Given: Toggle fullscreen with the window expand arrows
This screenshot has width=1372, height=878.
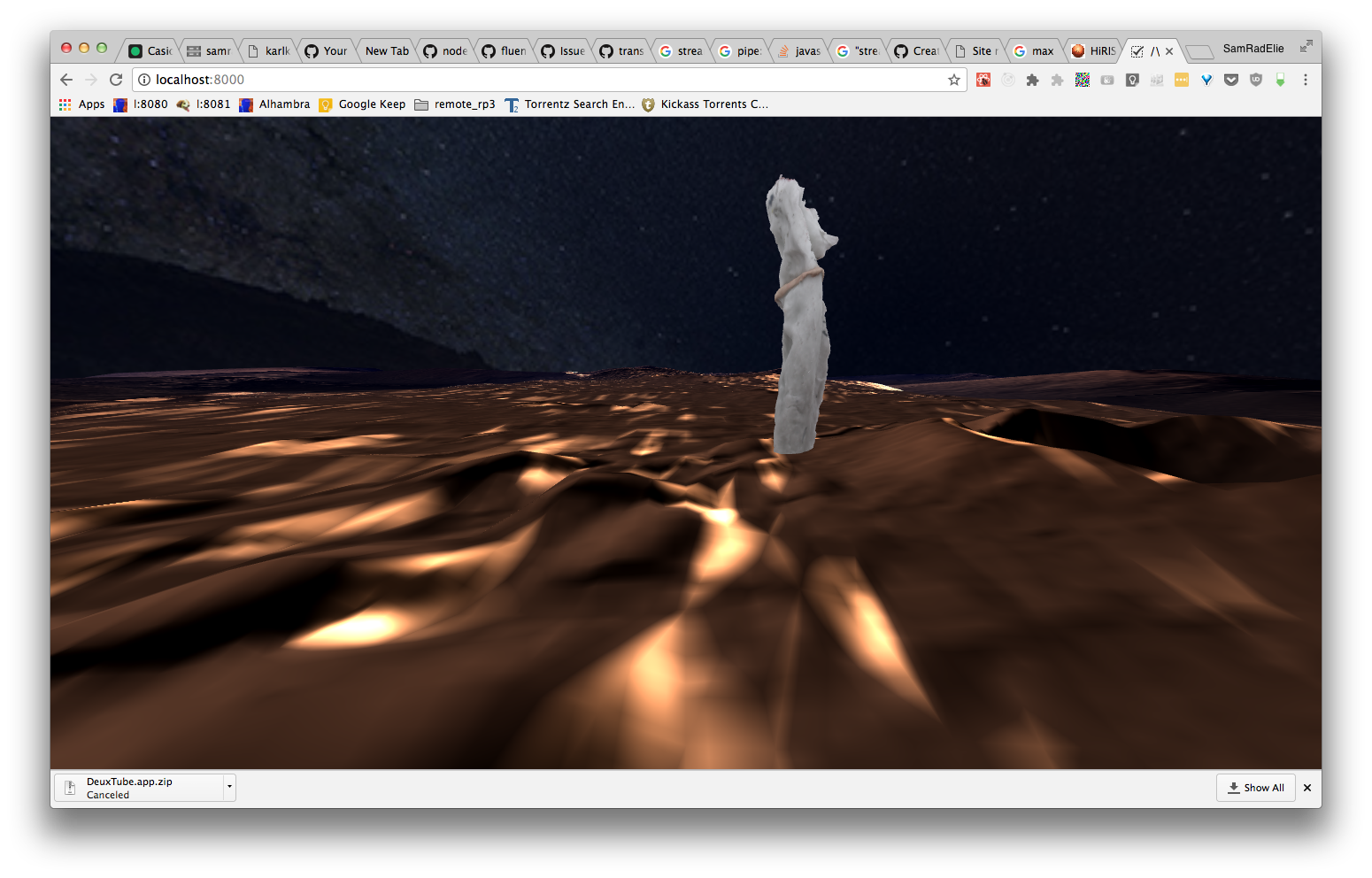Looking at the screenshot, I should click(x=1306, y=47).
